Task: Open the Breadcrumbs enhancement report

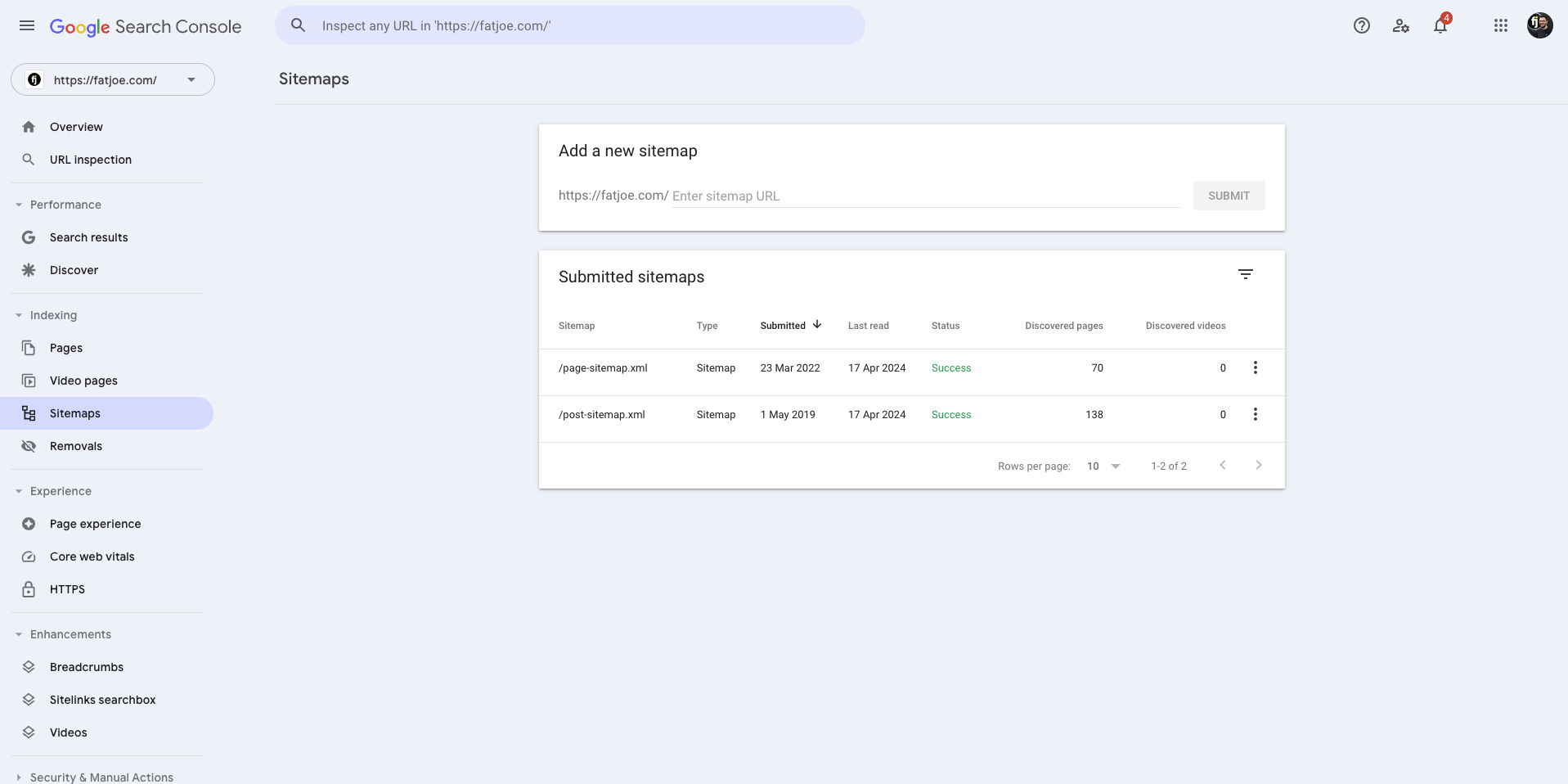Action: (x=86, y=666)
